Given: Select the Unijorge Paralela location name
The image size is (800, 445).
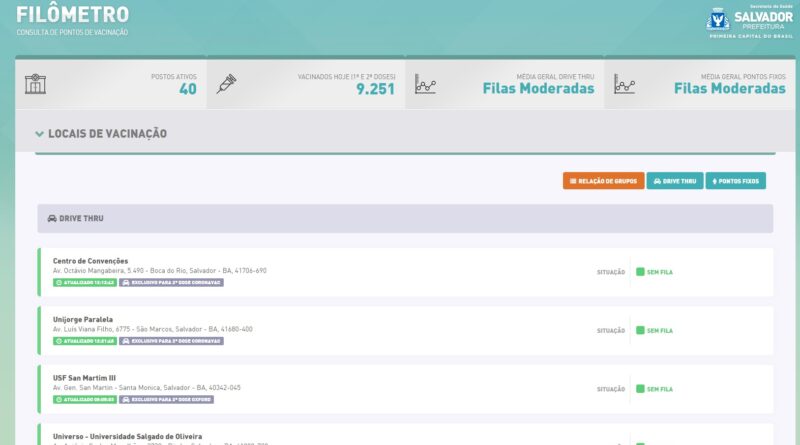Looking at the screenshot, I should 83,319.
